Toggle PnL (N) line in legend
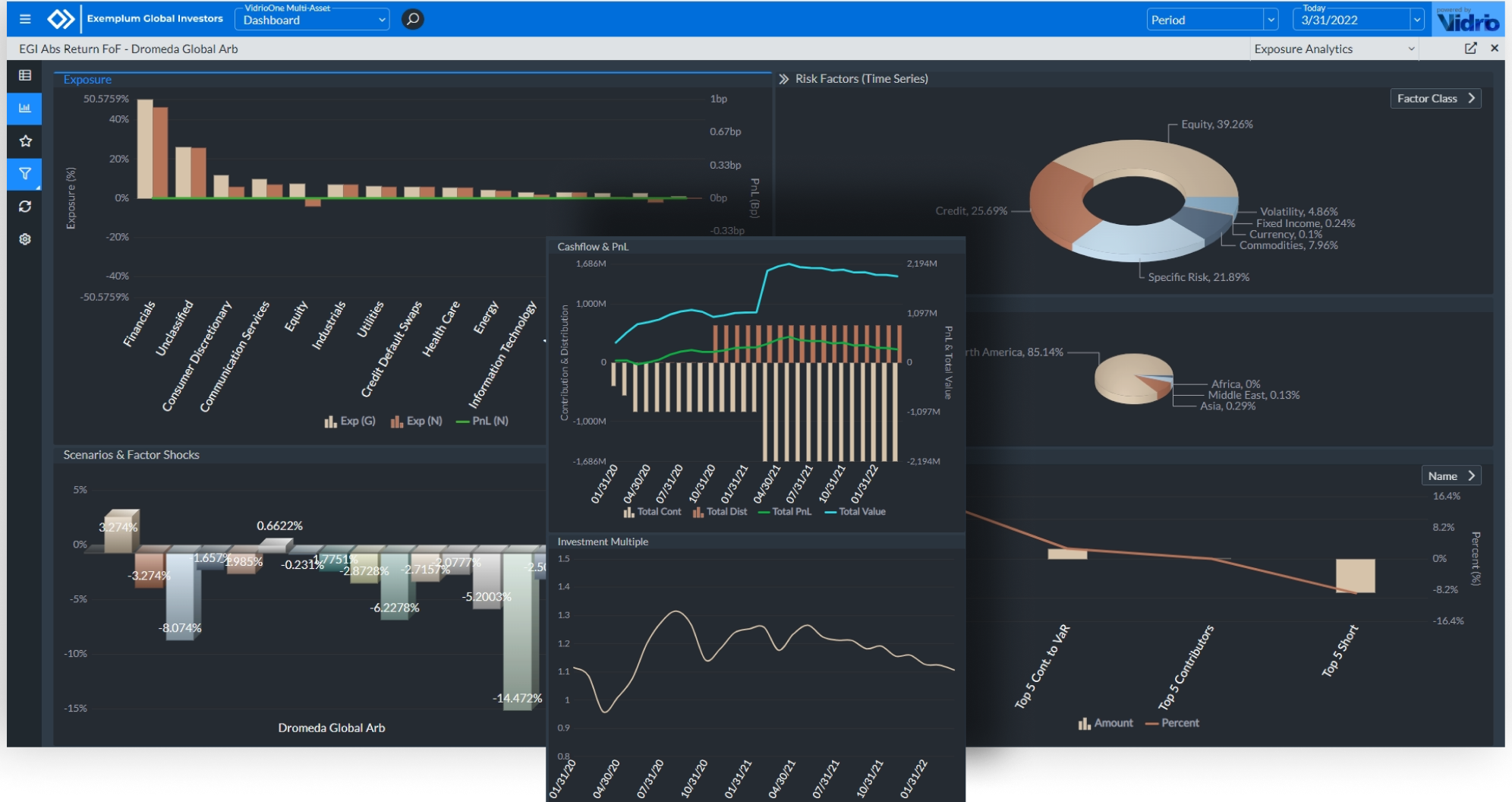The image size is (1512, 802). point(482,421)
